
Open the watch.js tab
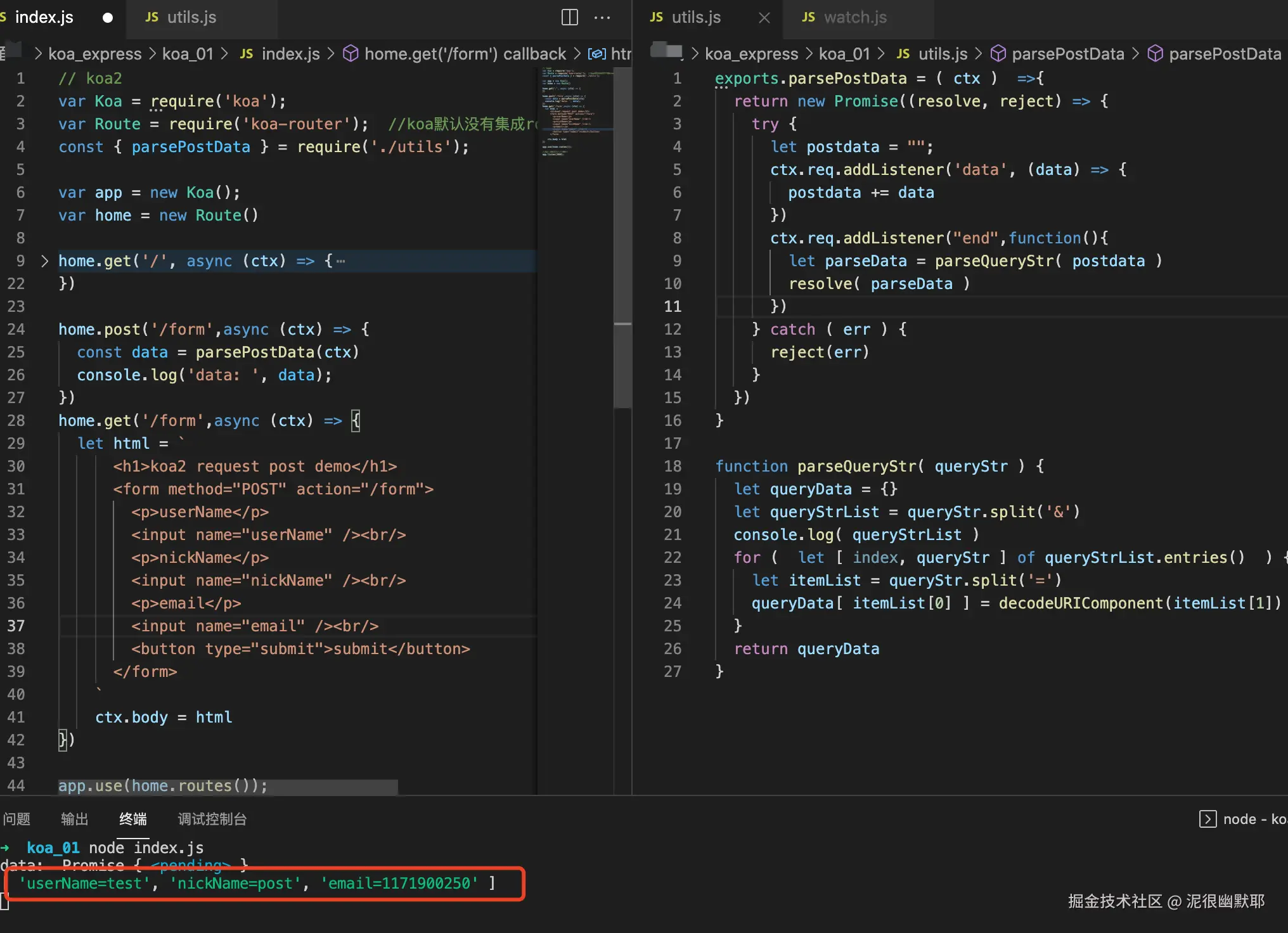point(854,17)
